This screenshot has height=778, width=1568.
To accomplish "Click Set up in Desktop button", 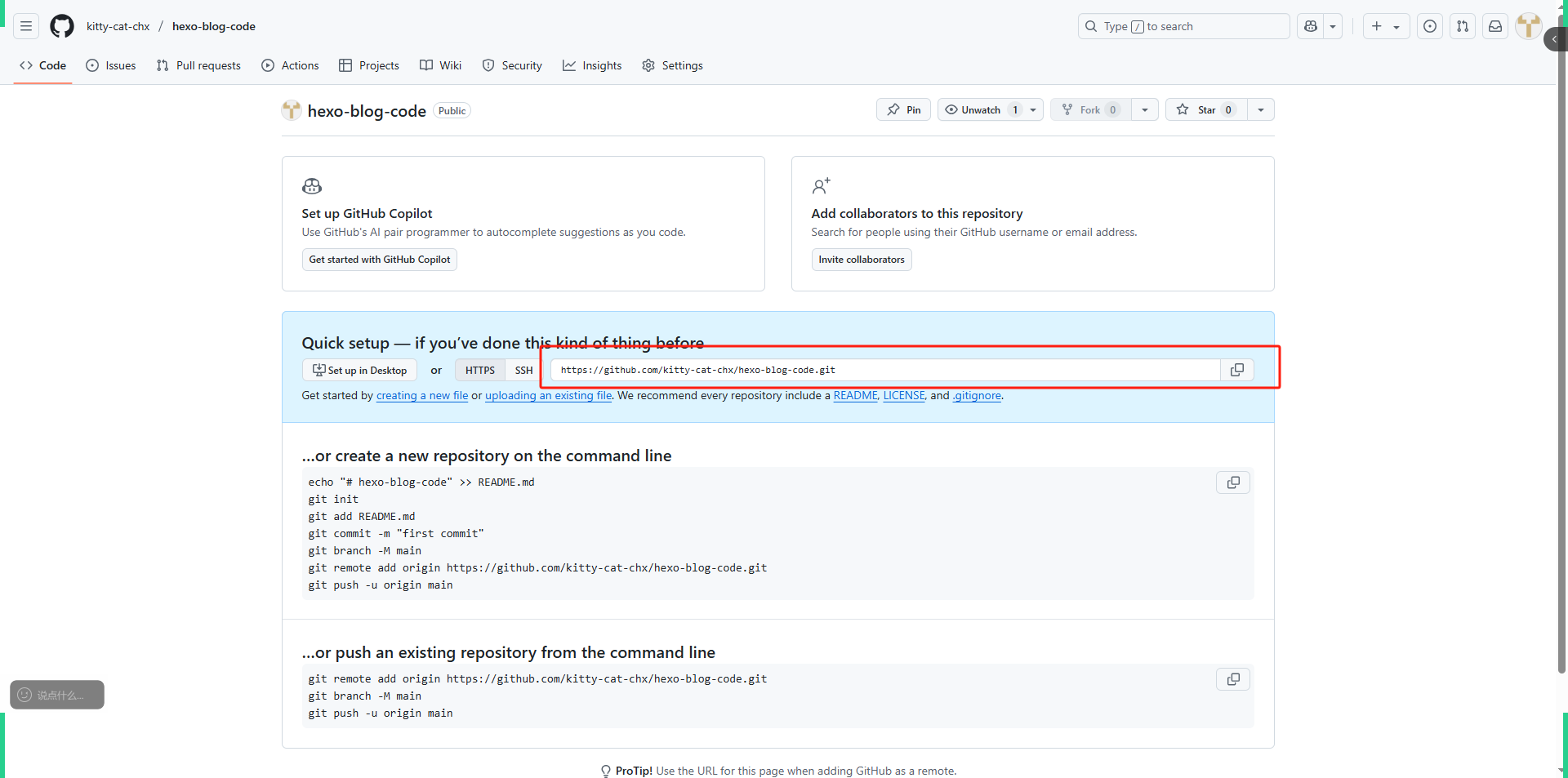I will tap(359, 370).
